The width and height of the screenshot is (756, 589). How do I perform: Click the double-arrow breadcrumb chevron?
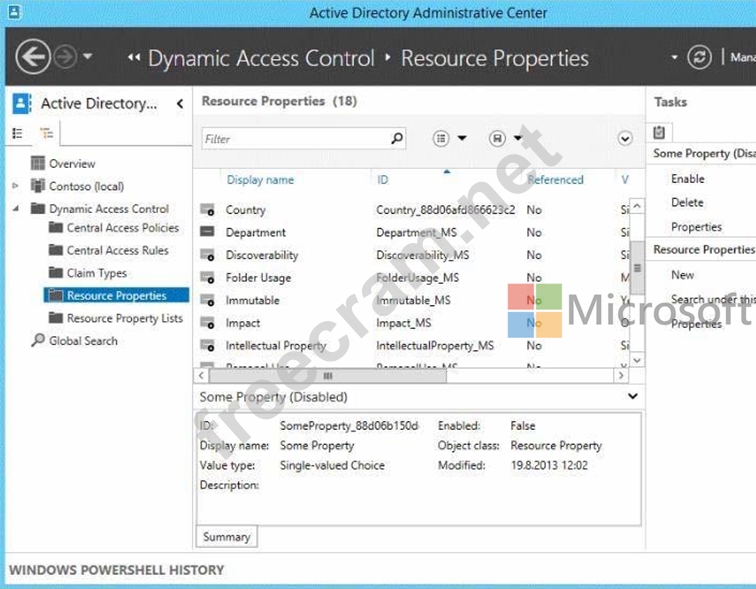pos(134,58)
